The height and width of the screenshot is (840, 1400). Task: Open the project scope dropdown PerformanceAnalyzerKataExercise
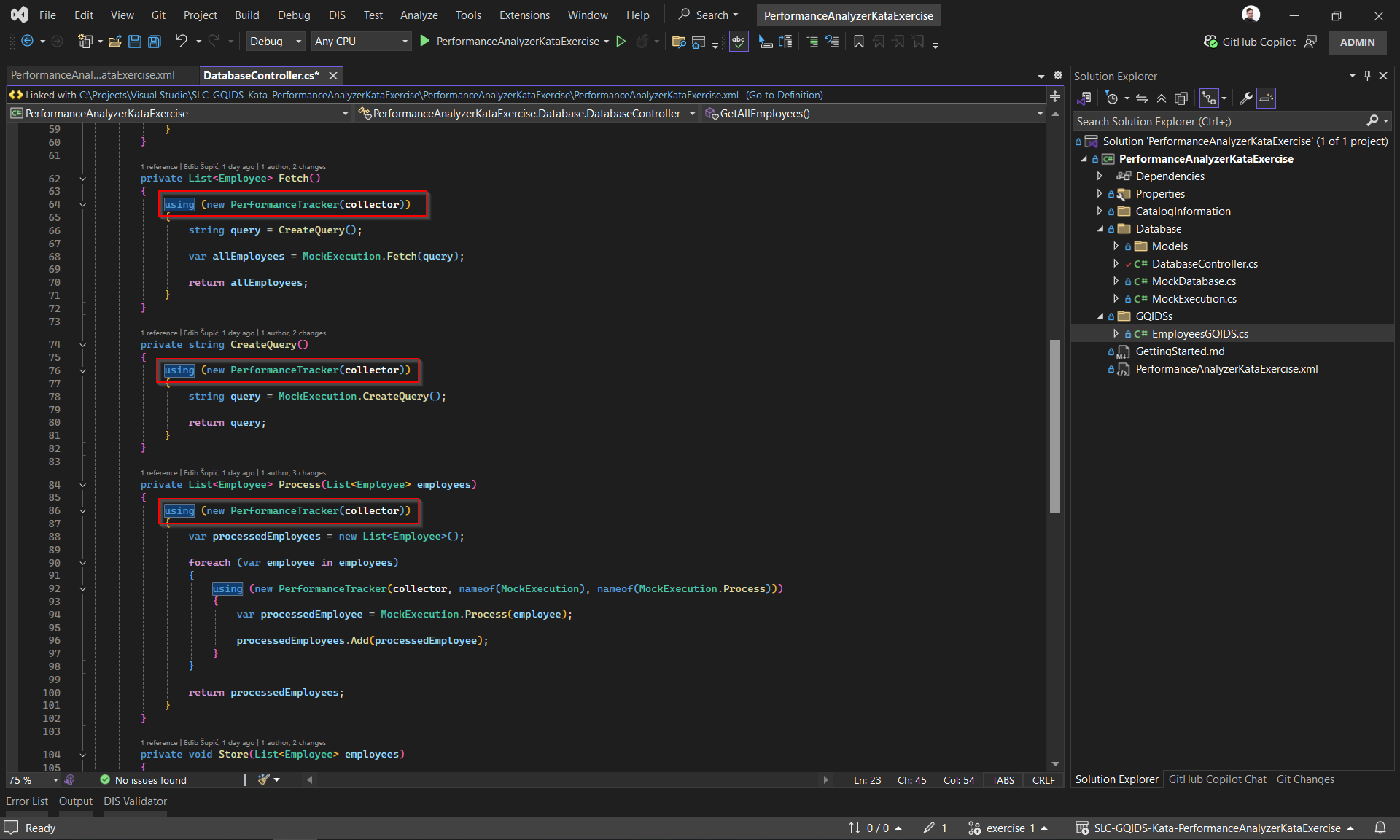pos(179,113)
